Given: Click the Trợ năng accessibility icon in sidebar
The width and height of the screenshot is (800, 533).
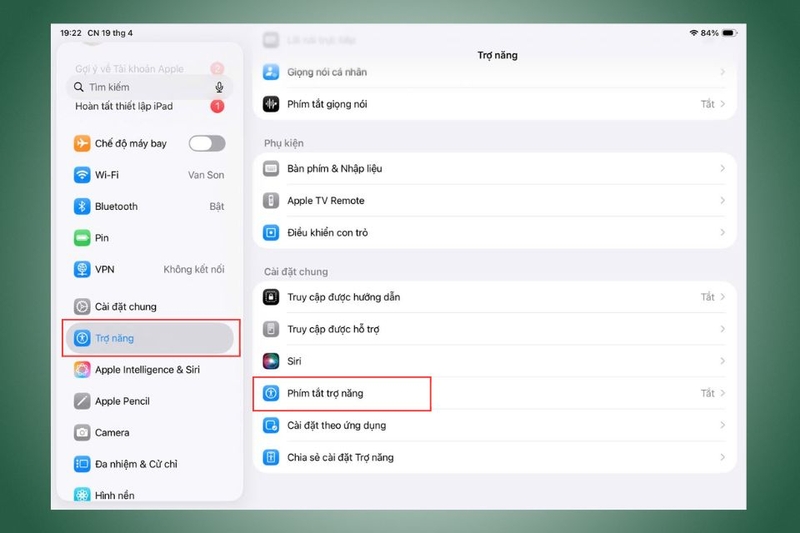Looking at the screenshot, I should 82,338.
